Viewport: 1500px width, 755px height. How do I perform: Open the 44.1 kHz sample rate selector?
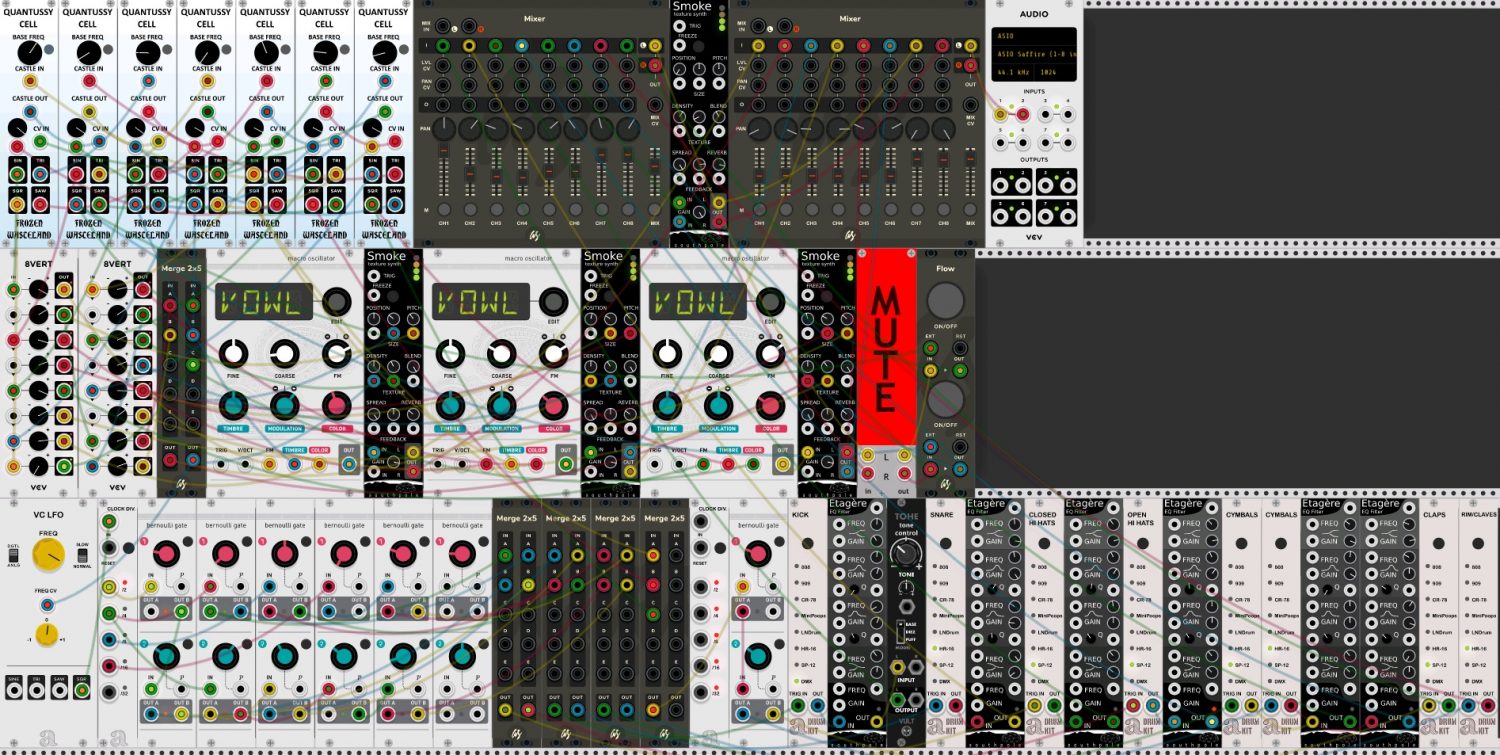[1012, 73]
